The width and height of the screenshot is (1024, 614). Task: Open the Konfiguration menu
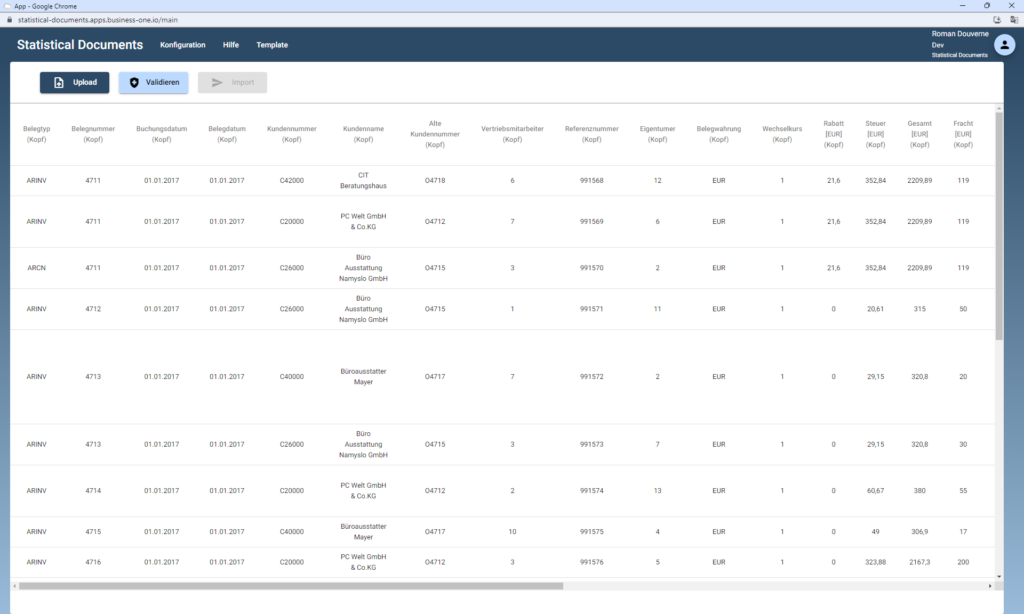pyautogui.click(x=182, y=45)
